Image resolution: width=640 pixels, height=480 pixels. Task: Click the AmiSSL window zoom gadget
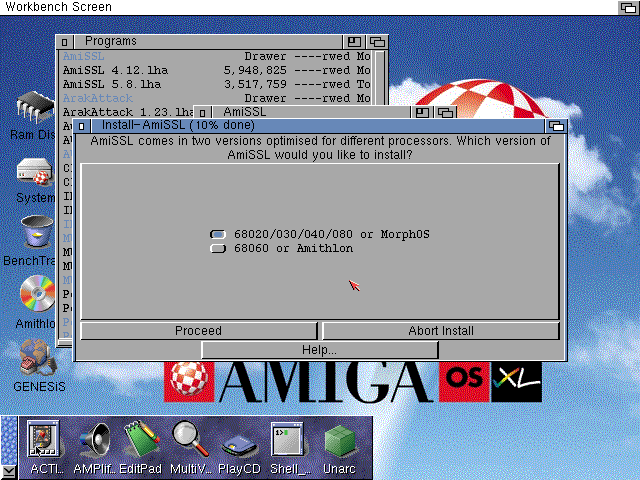coord(422,113)
